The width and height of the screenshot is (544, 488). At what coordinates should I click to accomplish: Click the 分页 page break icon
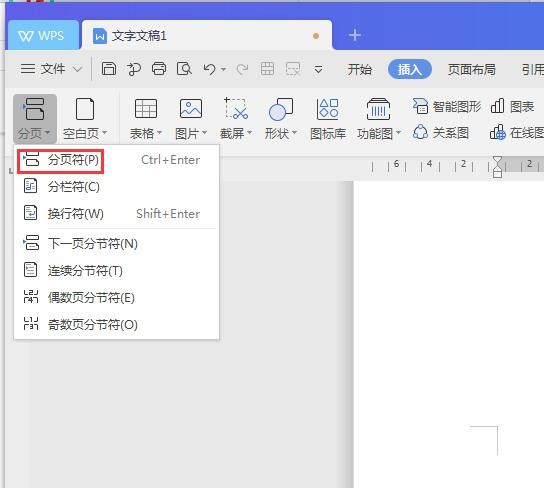pyautogui.click(x=34, y=109)
